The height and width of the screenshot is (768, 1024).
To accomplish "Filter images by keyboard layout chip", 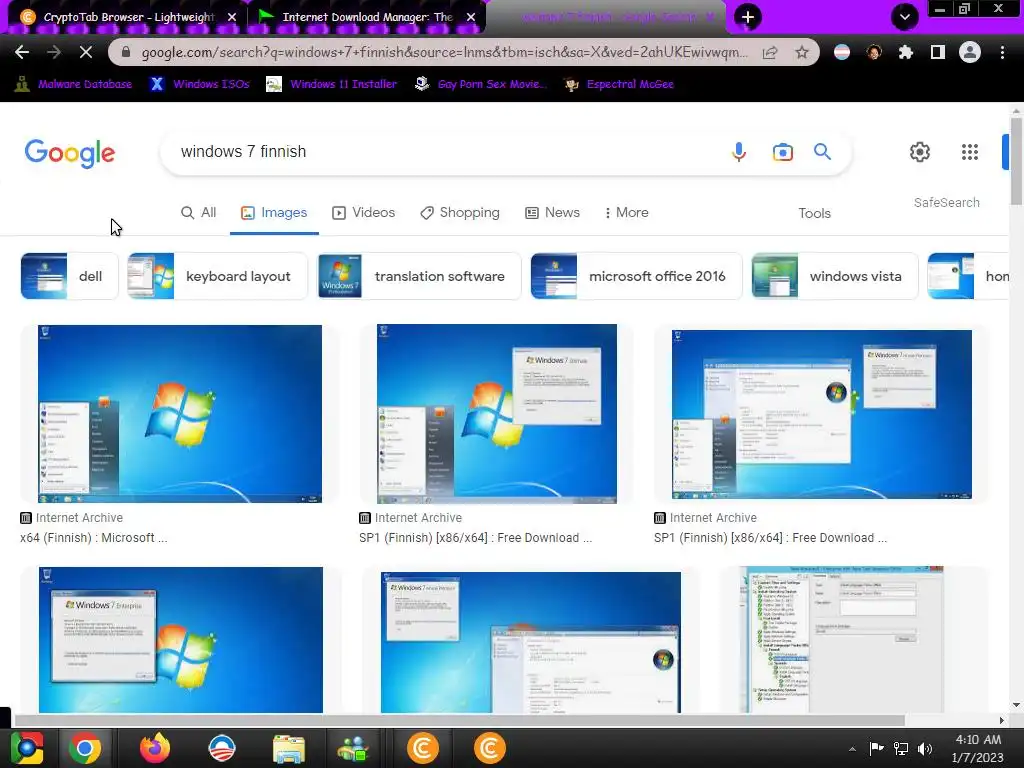I will [x=217, y=276].
